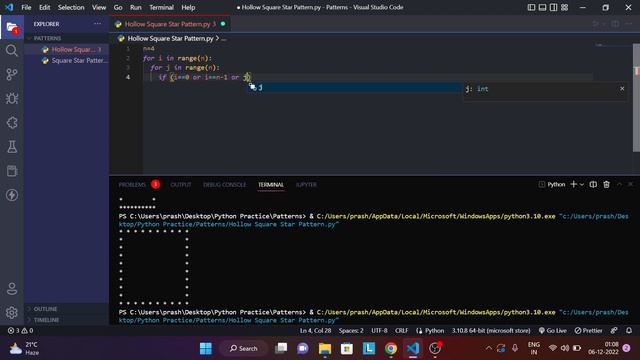Click errors and warnings status indicator
Viewport: 640px width, 360px height.
(20, 330)
